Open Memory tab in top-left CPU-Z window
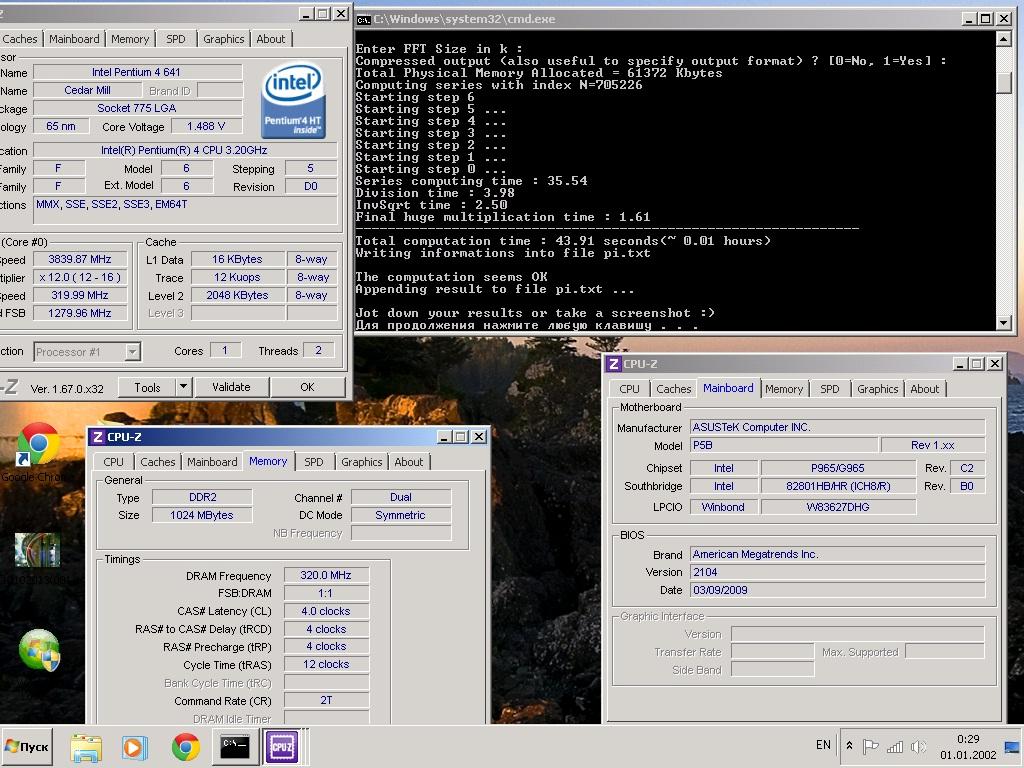The width and height of the screenshot is (1024, 768). (x=130, y=39)
